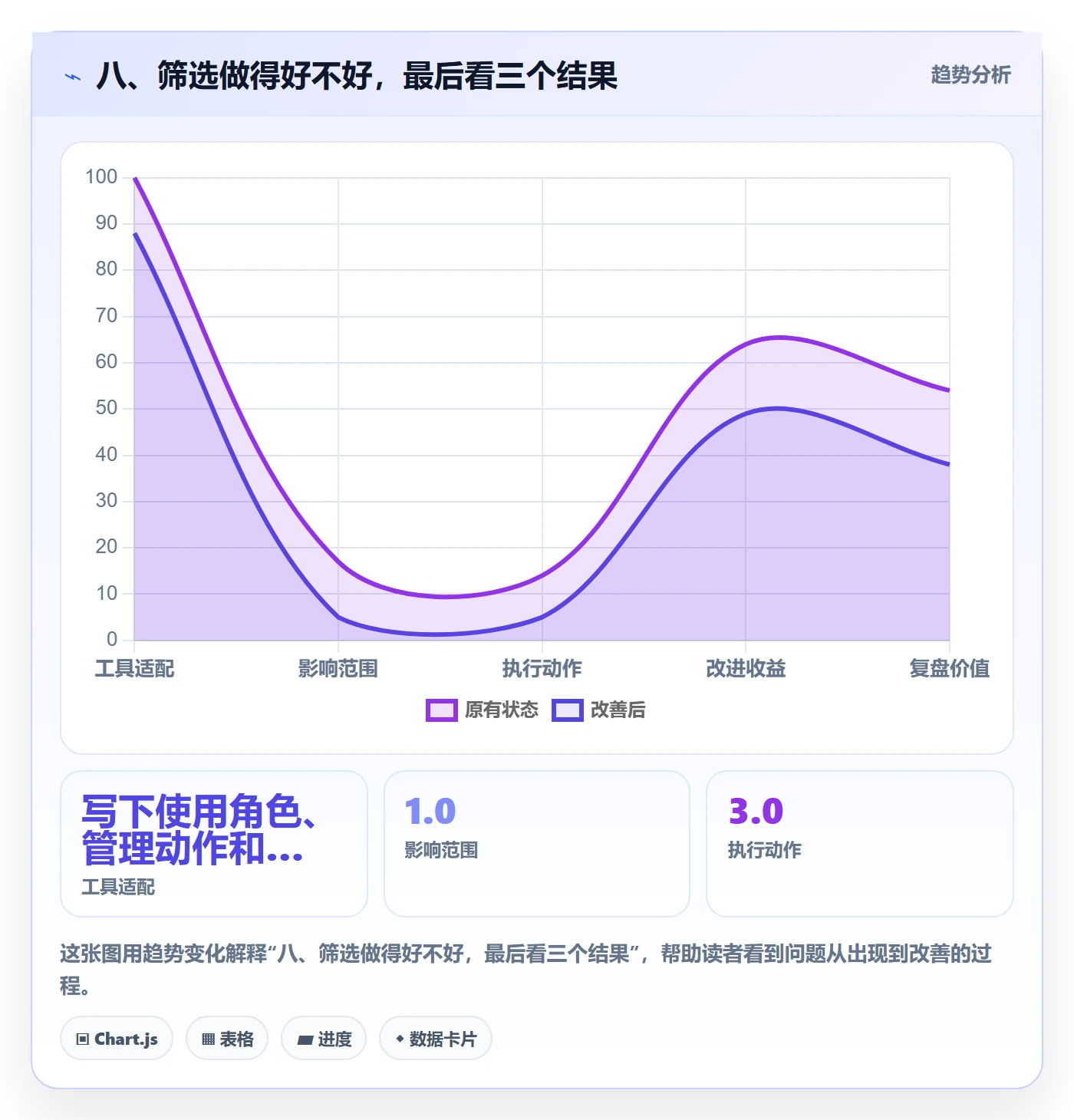This screenshot has height=1120, width=1074.
Task: Click the bar icon in 进度 chip
Action: click(305, 1040)
